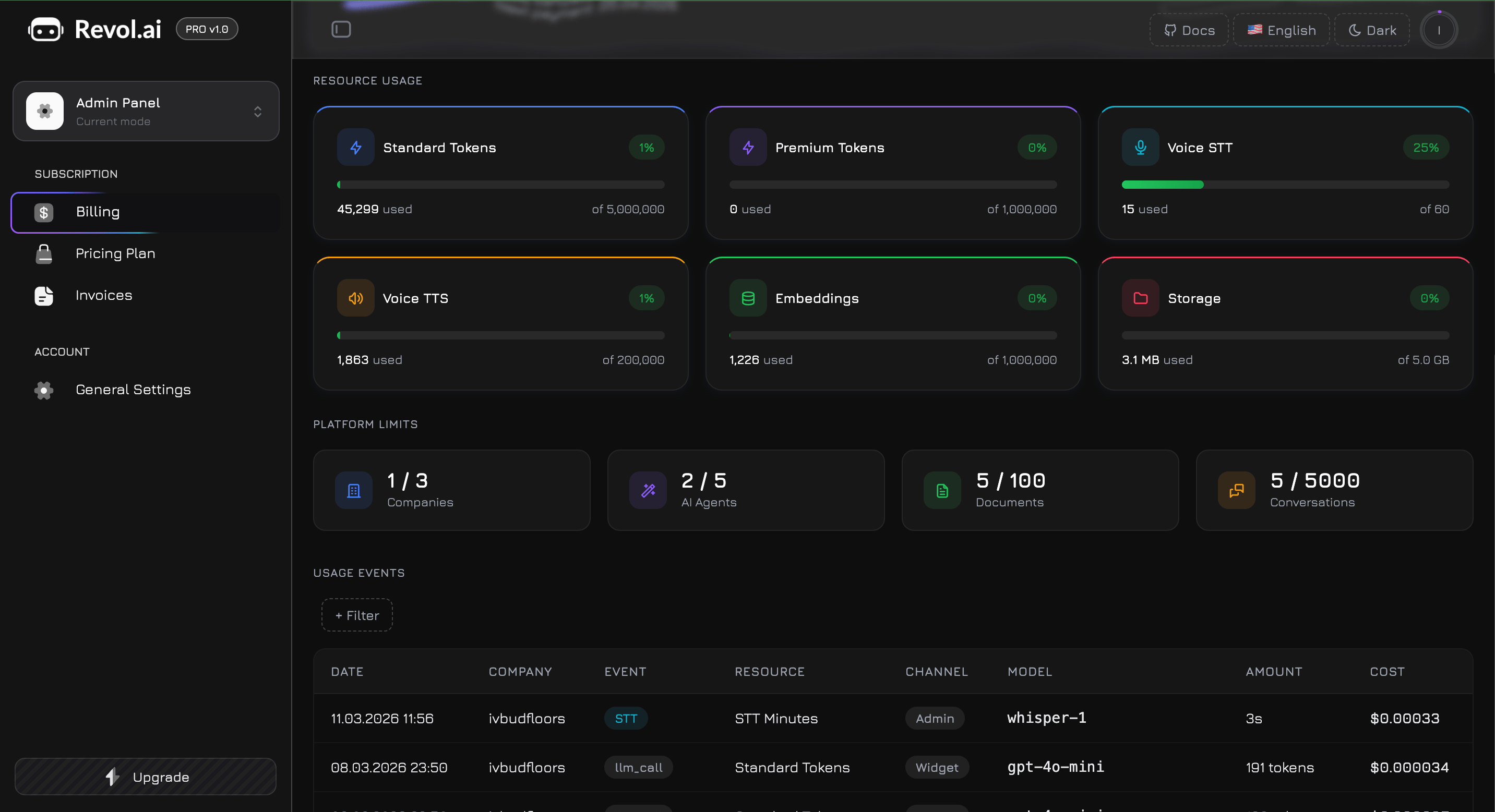Click the AMOUNT column header
The height and width of the screenshot is (812, 1495).
coord(1274,672)
